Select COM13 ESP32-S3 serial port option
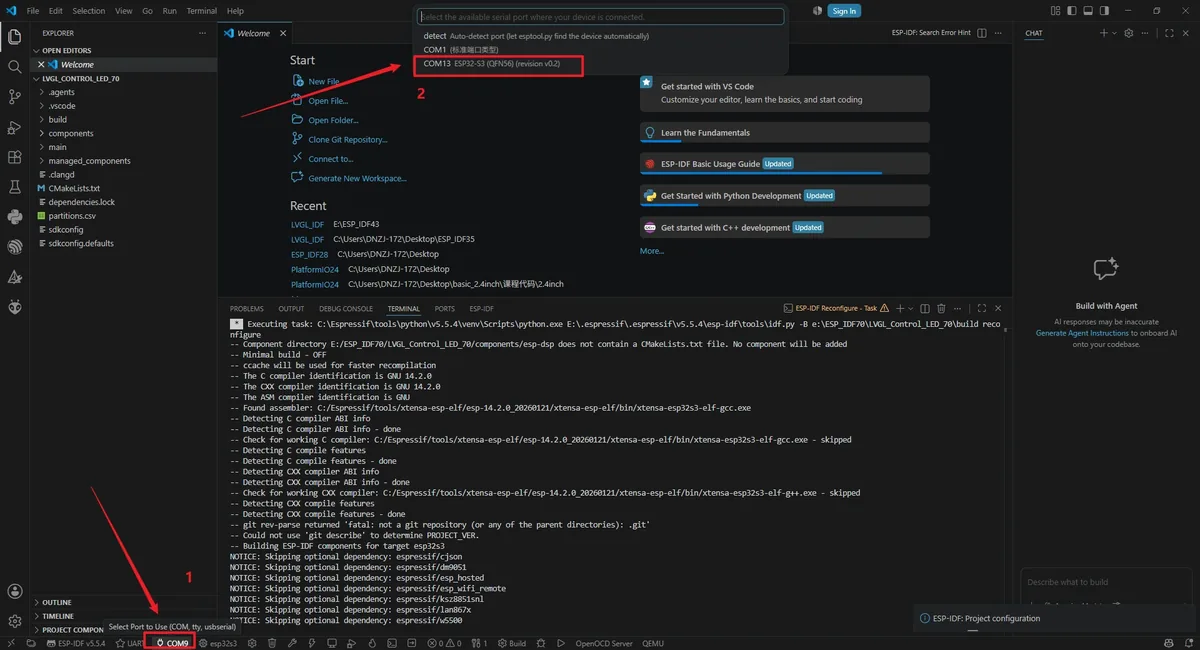The height and width of the screenshot is (650, 1200). click(599, 63)
